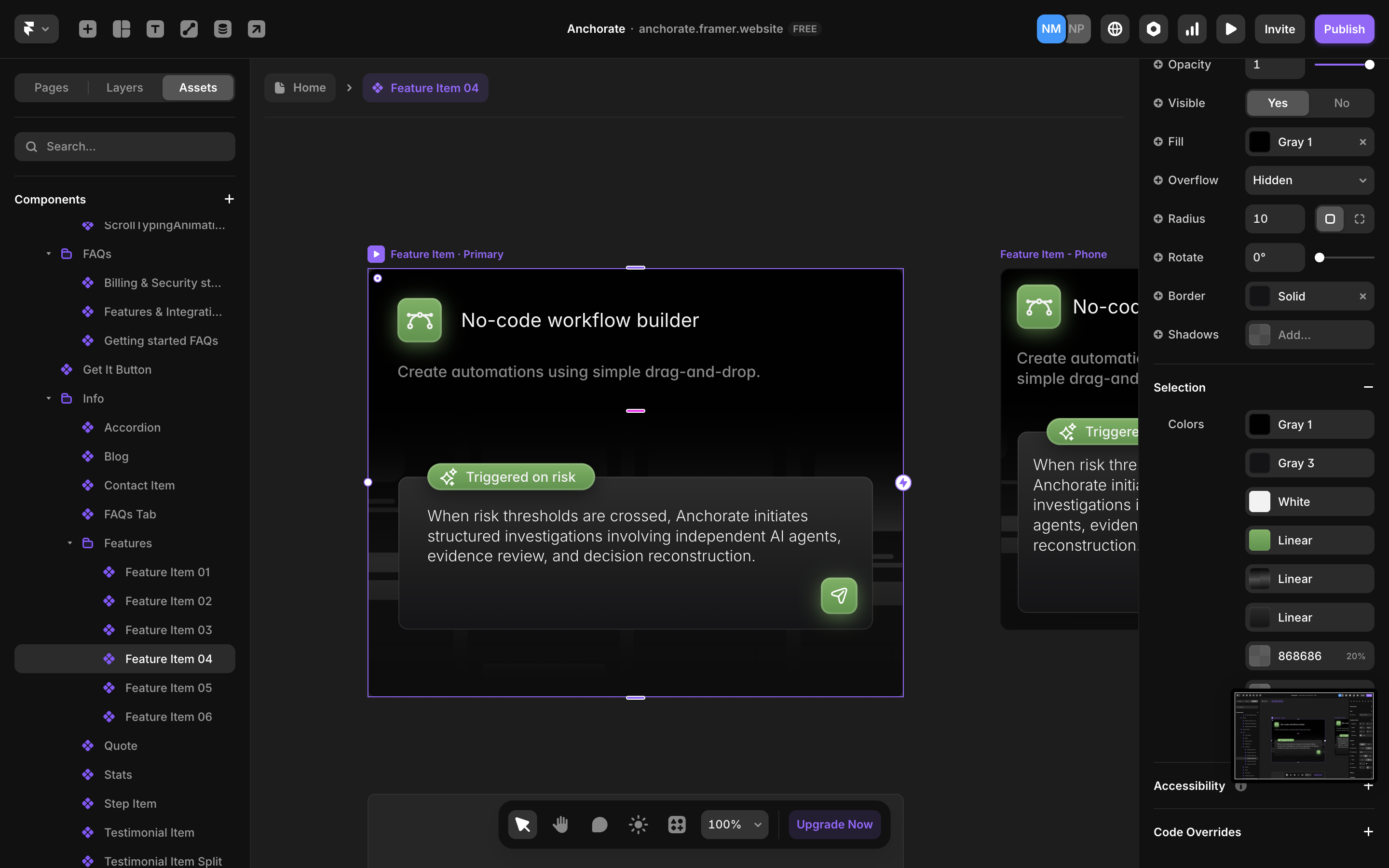
Task: Open the Overflow Hidden dropdown
Action: pos(1308,180)
